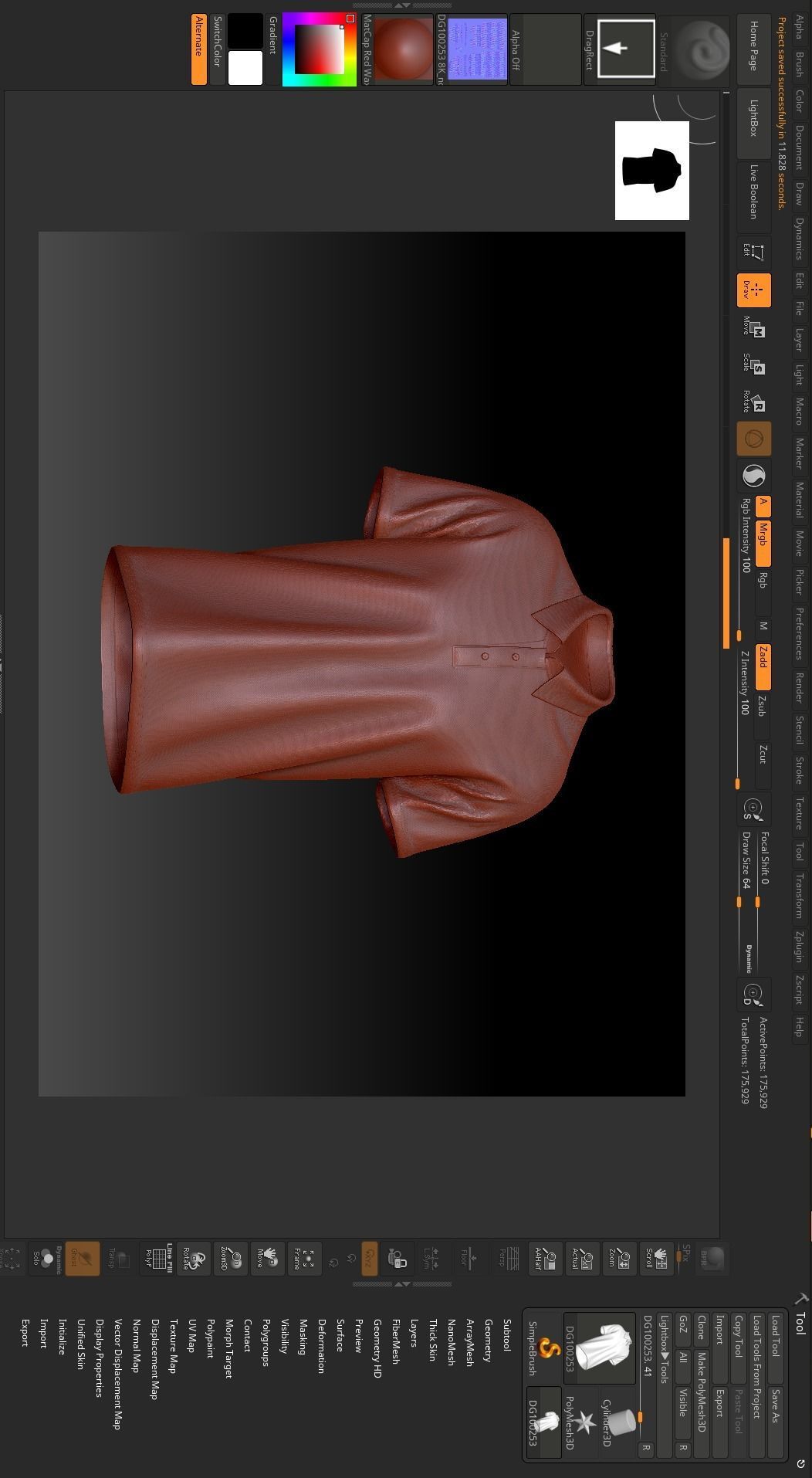Click the Actual size icon
The height and width of the screenshot is (1478, 812).
(583, 1259)
